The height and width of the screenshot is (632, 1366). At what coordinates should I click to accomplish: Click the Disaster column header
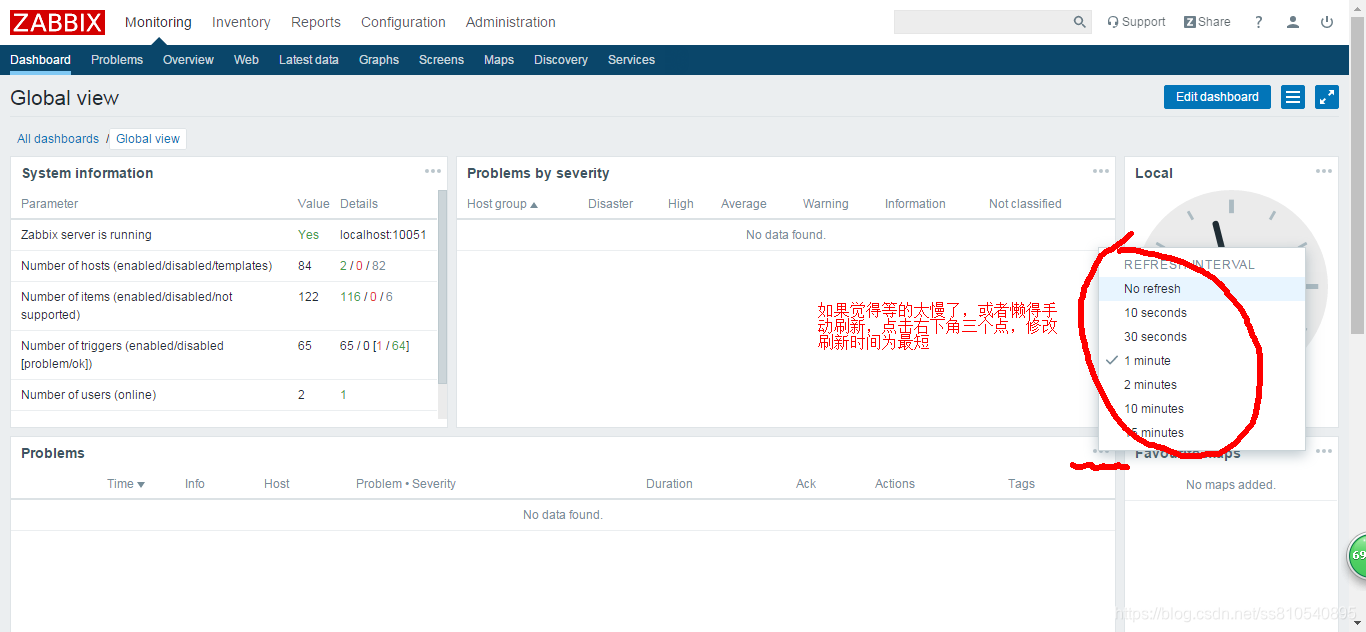pos(610,204)
